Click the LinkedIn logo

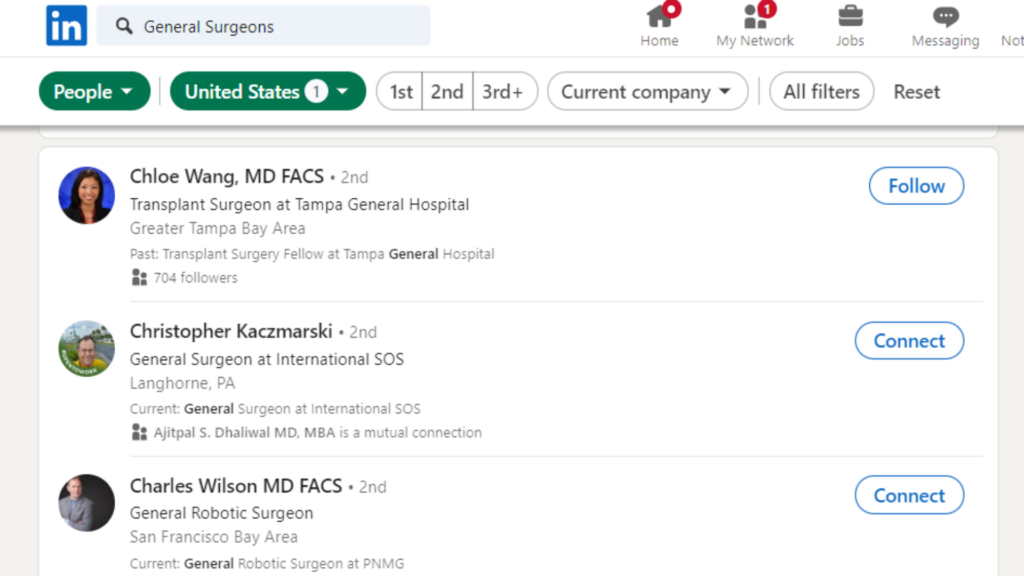(x=66, y=25)
